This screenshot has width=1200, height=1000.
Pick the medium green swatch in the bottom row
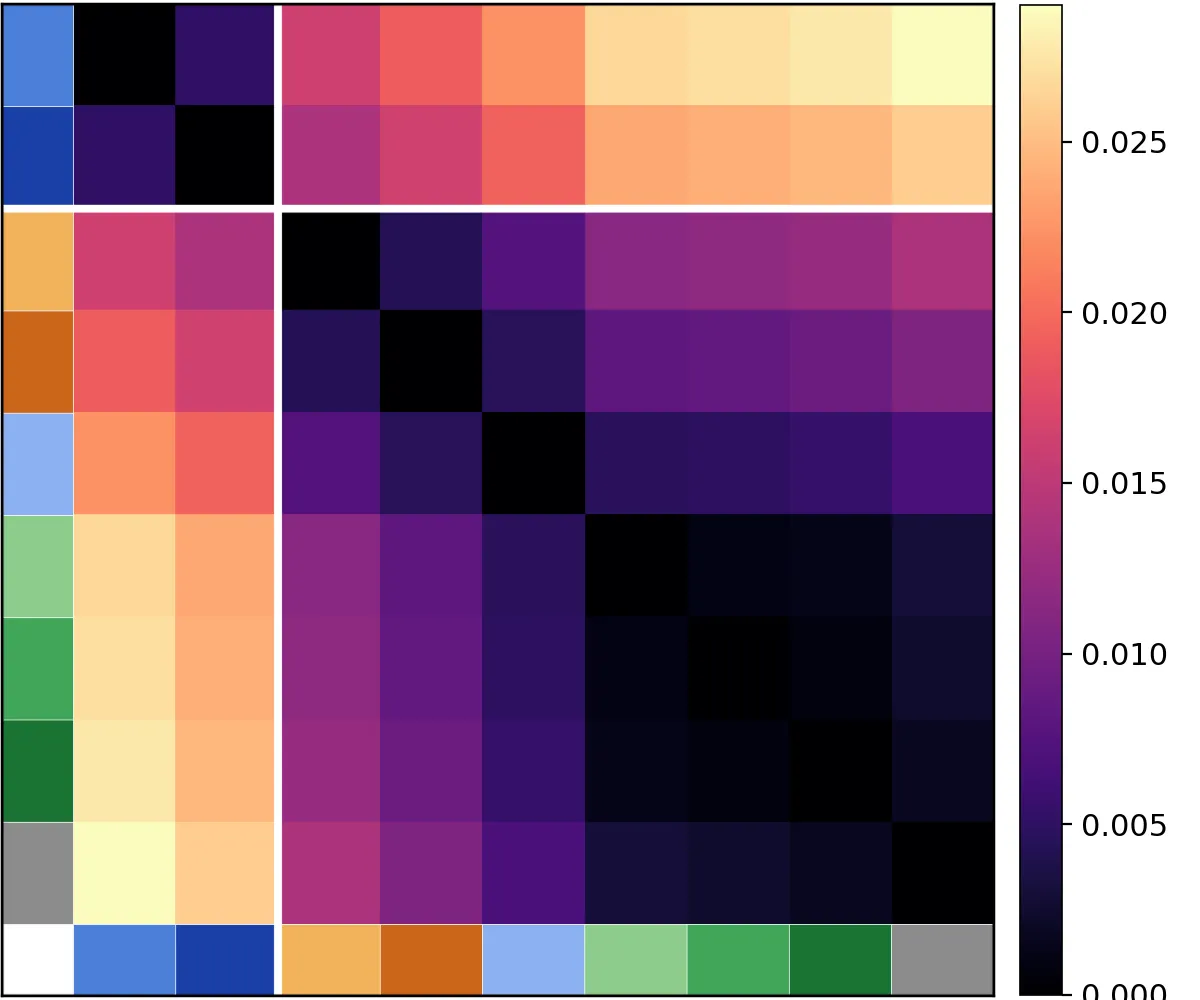(x=738, y=960)
